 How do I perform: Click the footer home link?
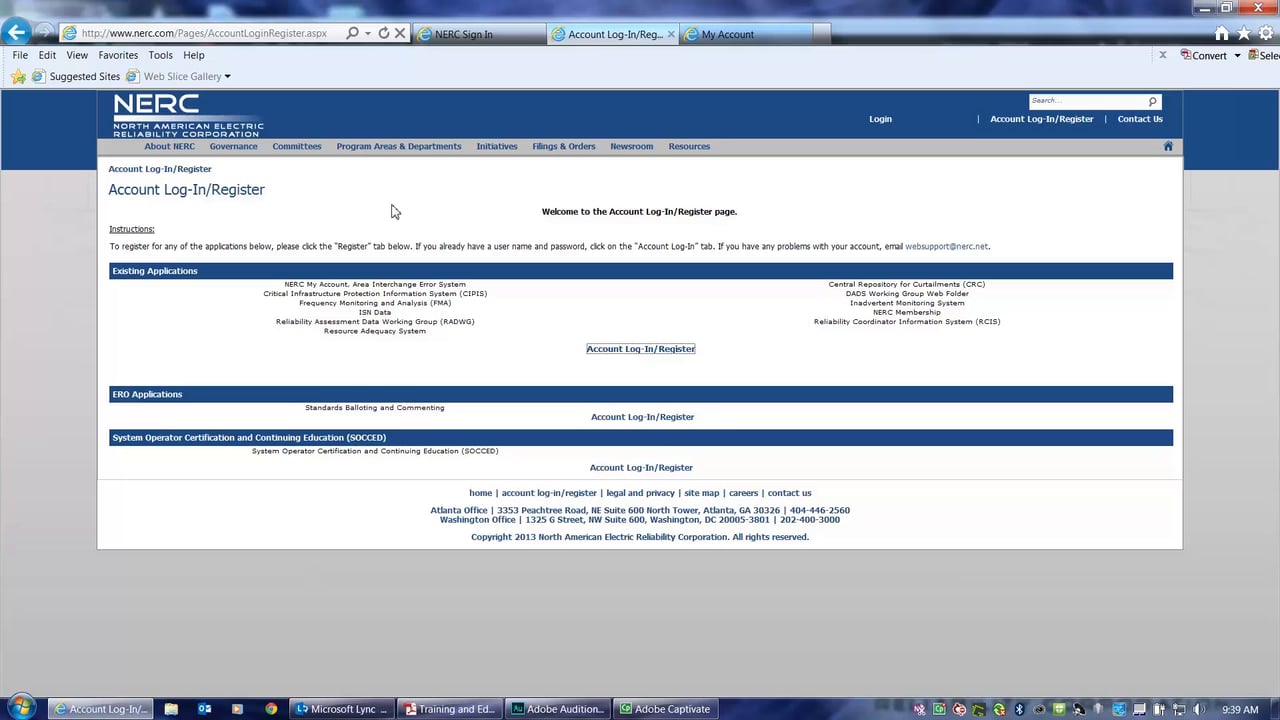click(x=480, y=493)
